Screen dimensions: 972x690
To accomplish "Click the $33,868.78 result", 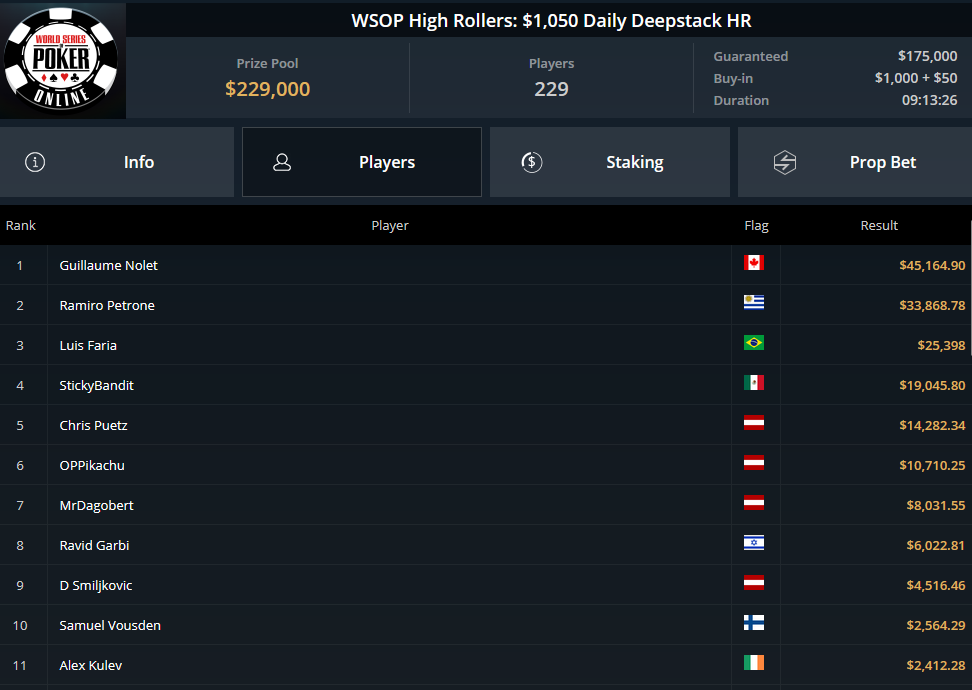I will 932,306.
